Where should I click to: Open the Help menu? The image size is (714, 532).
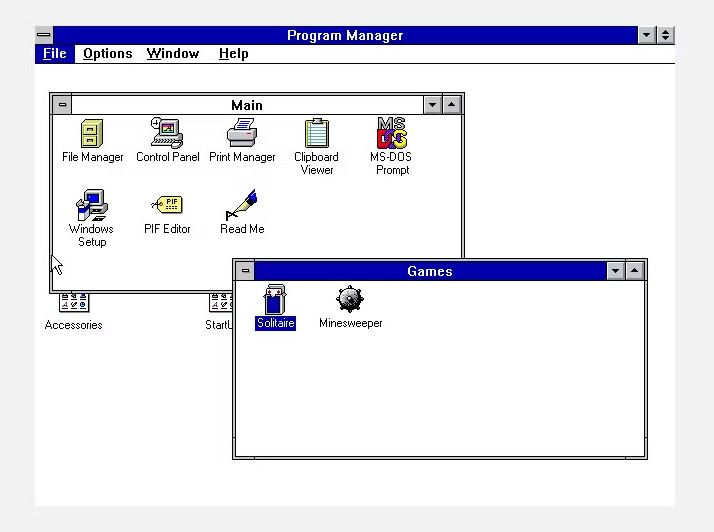(234, 54)
